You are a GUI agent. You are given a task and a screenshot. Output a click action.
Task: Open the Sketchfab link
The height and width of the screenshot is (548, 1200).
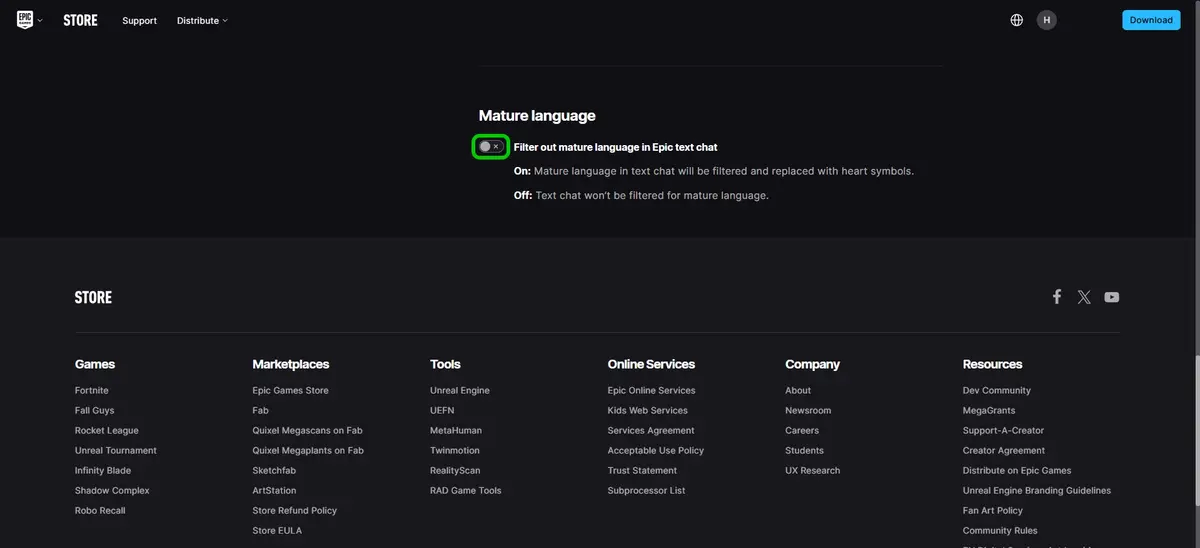coord(274,470)
